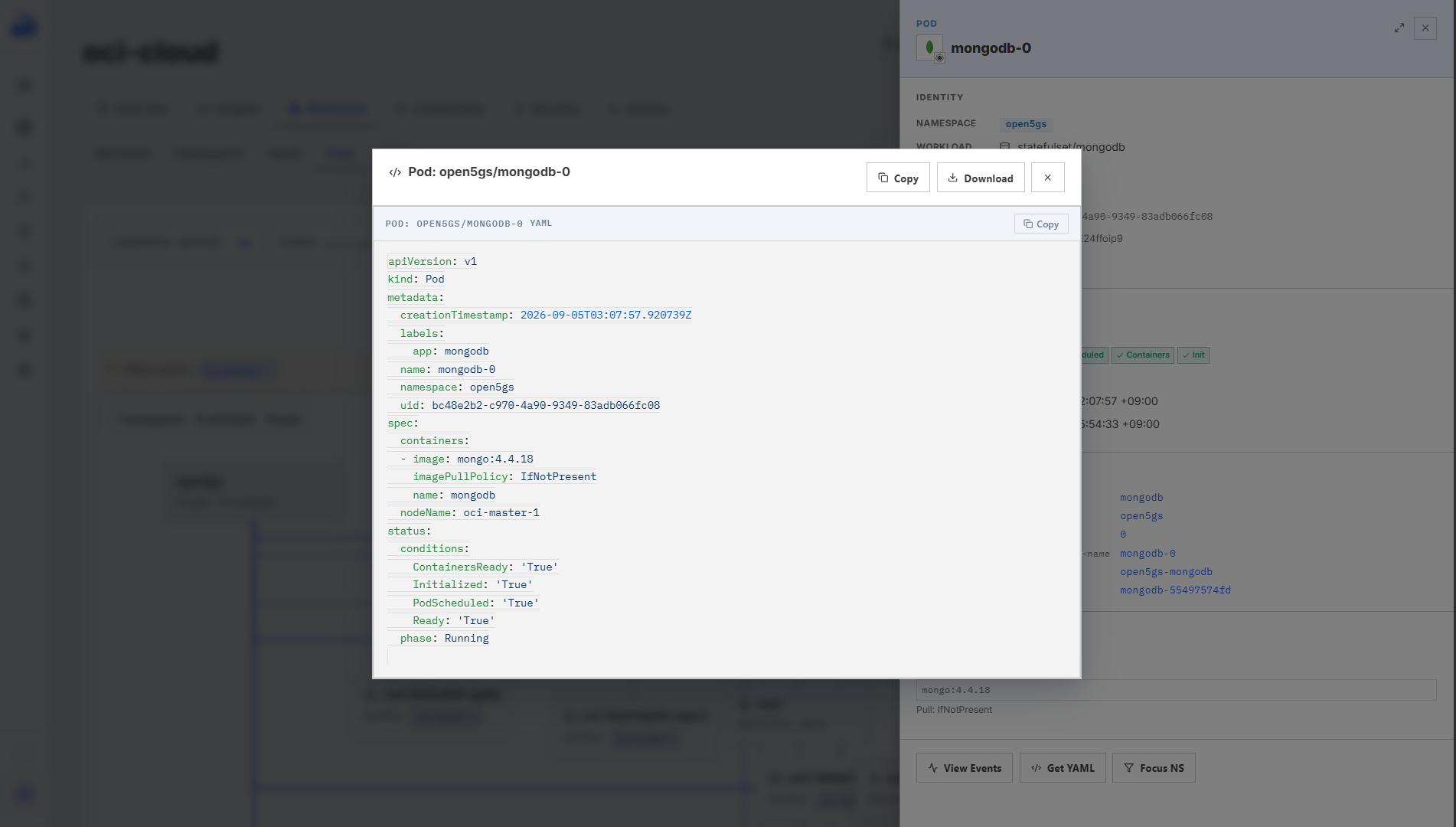1456x827 pixels.
Task: Expand the mongodb-0 side panel to fullscreen
Action: click(x=1399, y=28)
